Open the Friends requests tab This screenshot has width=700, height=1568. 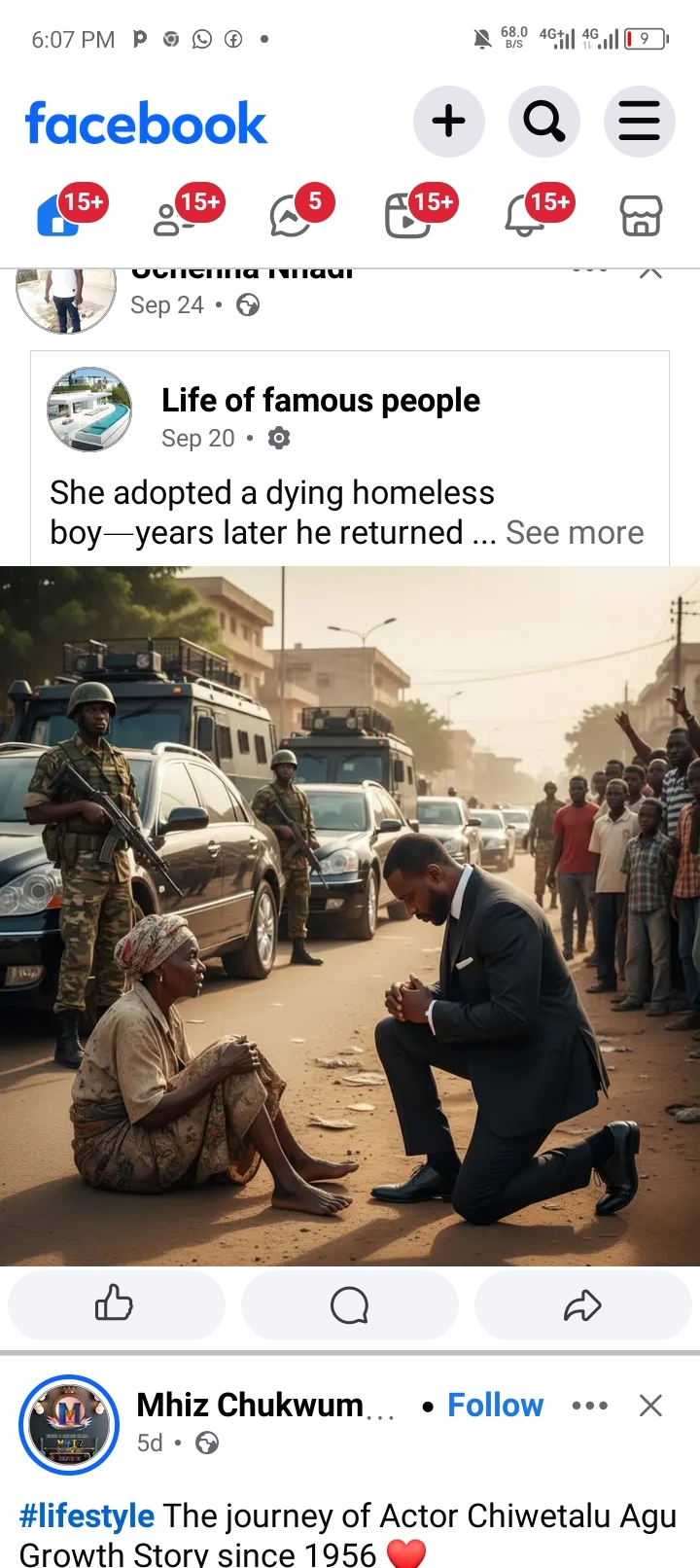pos(175,215)
